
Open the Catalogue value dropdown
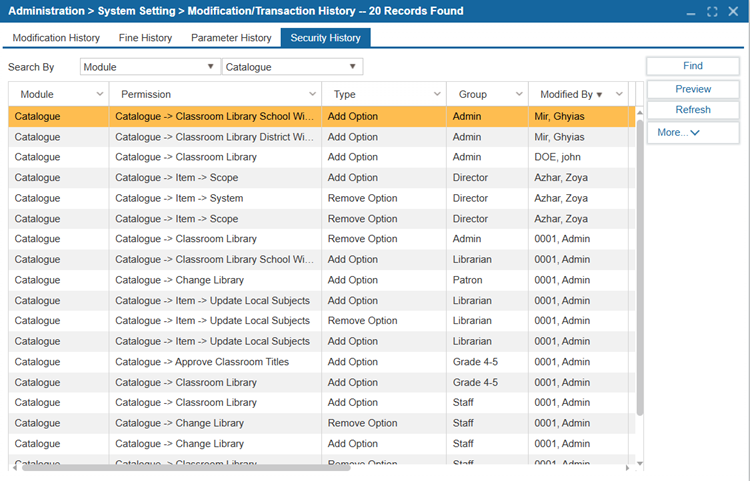tap(292, 67)
